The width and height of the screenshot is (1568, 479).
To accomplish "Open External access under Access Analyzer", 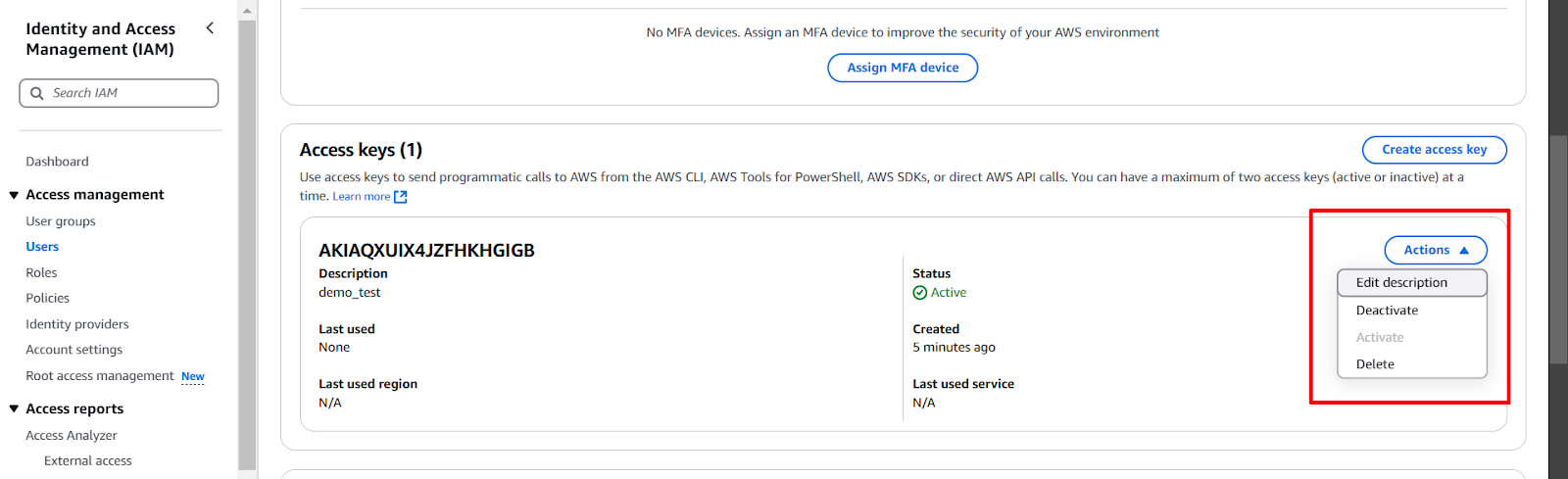I will point(88,461).
